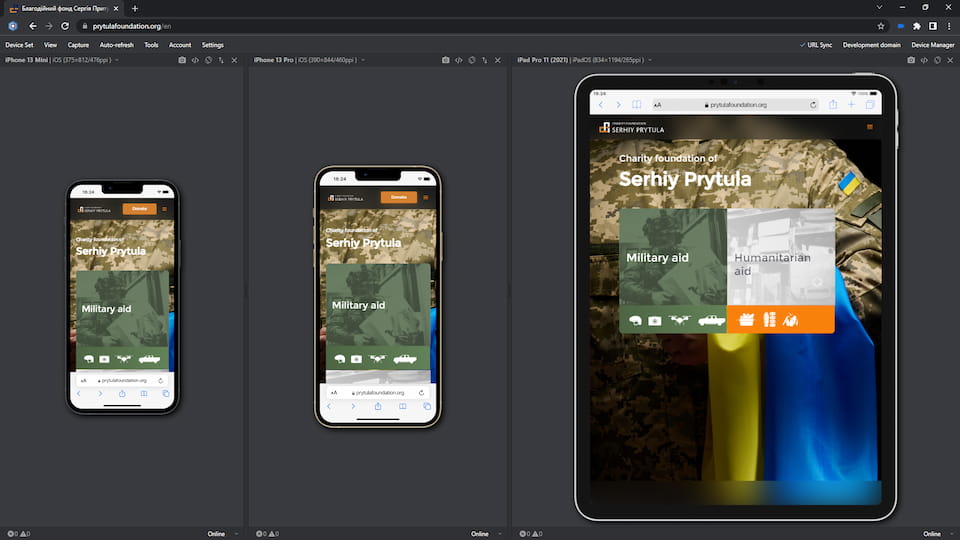Open tab search chevron in title bar
This screenshot has height=540, width=960.
(879, 7)
